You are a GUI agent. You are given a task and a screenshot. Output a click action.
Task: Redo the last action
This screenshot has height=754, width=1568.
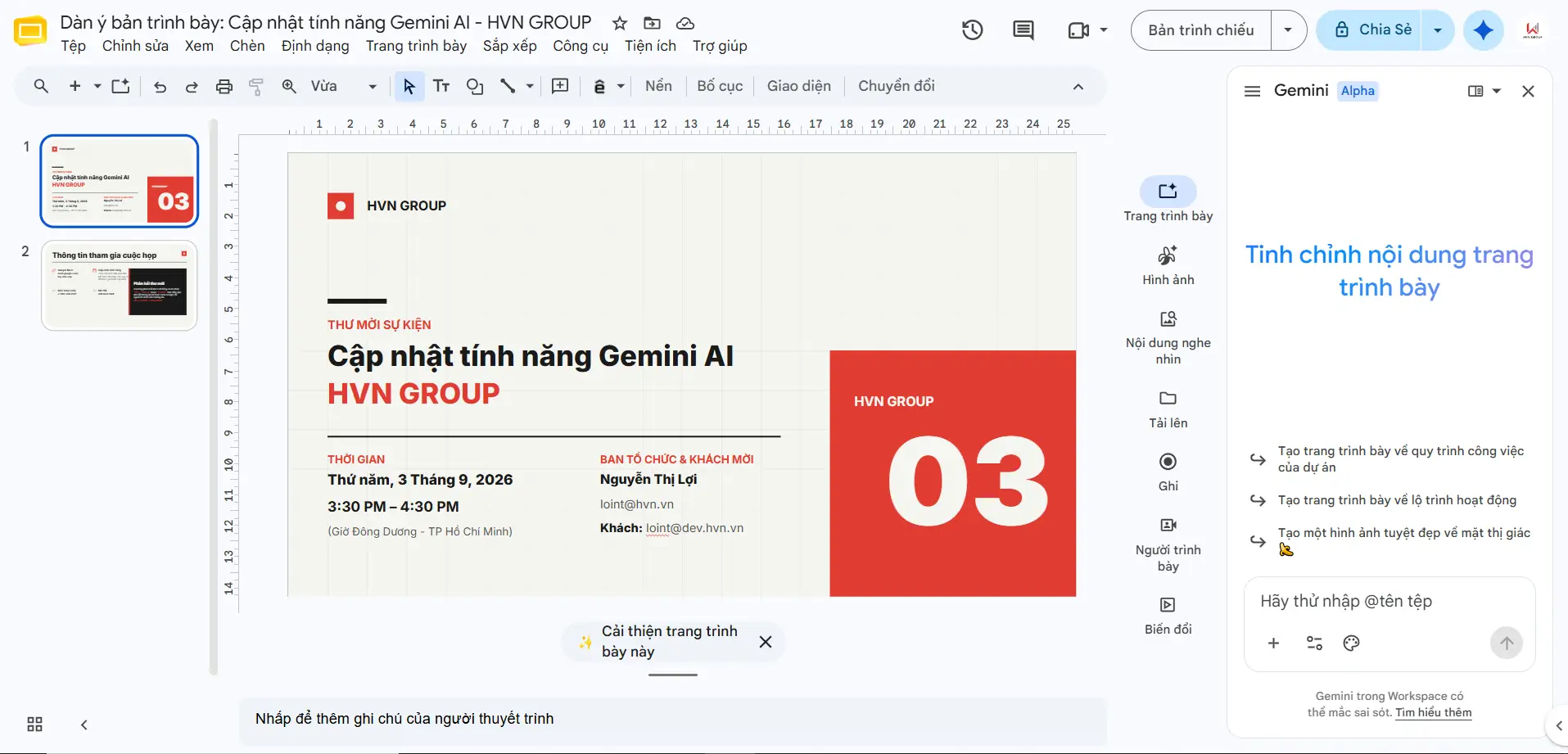(x=192, y=87)
